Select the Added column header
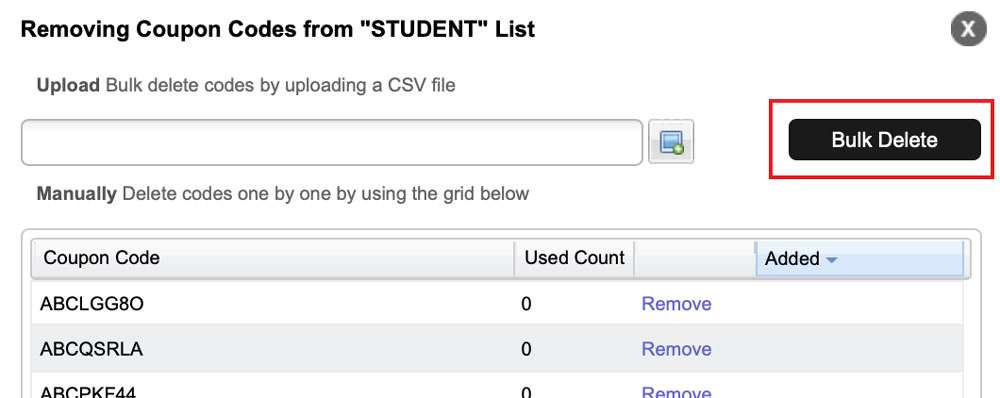Screen dimensions: 1000x398 860,258
